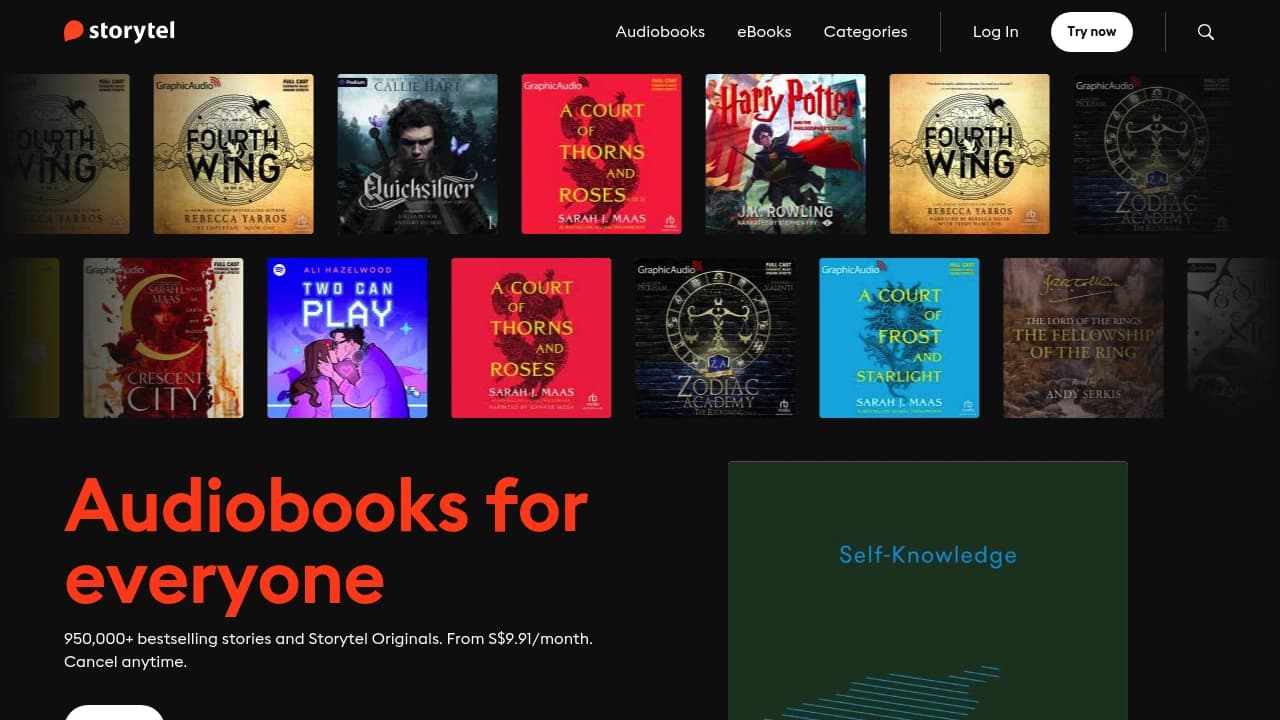Open the Quicksilver book cover
Screen dimensions: 1280x720
coord(417,154)
